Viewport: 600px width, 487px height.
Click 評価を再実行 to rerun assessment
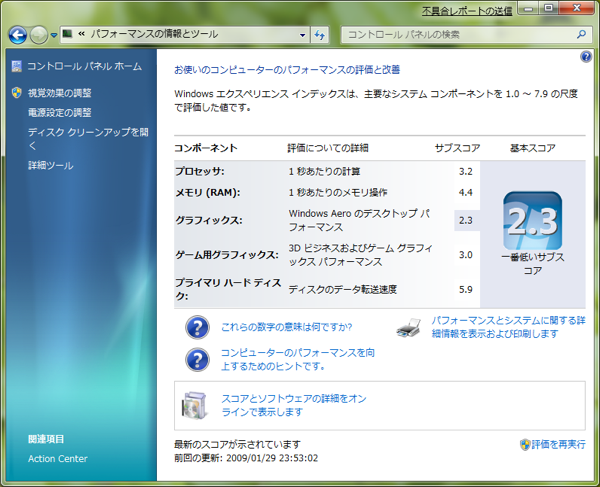point(558,444)
